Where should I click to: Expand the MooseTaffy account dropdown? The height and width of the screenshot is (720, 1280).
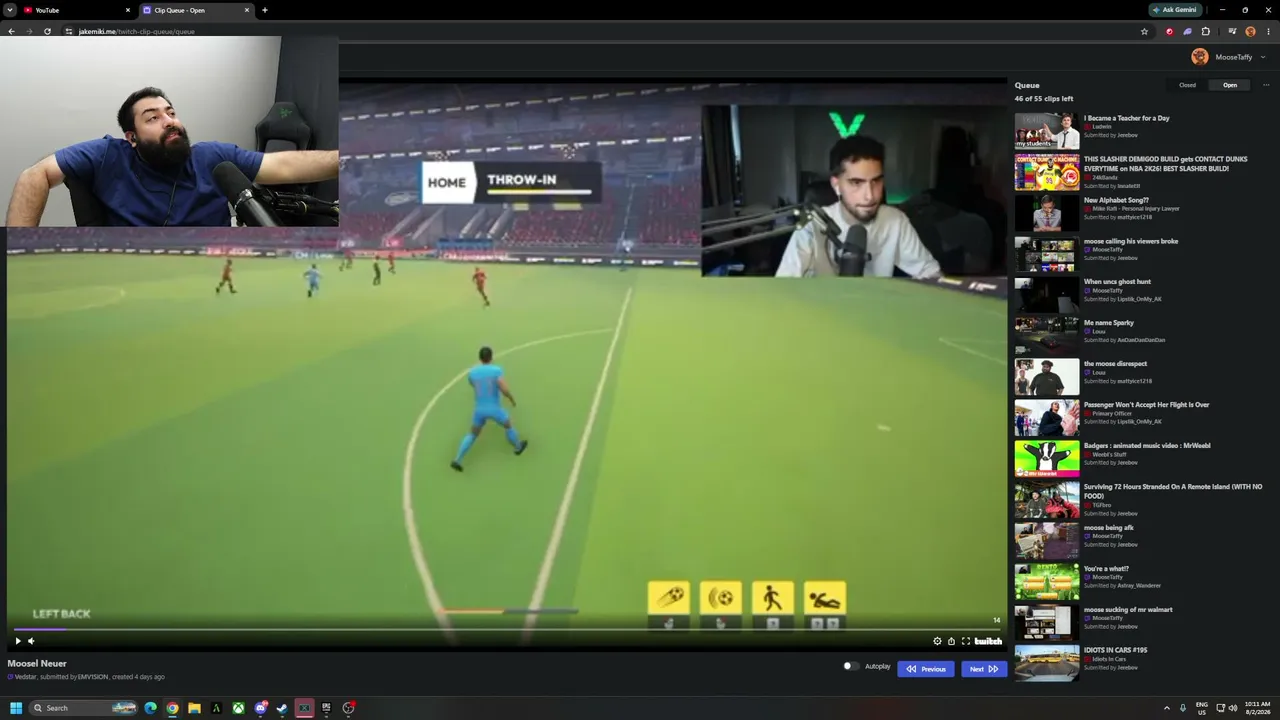point(1263,57)
